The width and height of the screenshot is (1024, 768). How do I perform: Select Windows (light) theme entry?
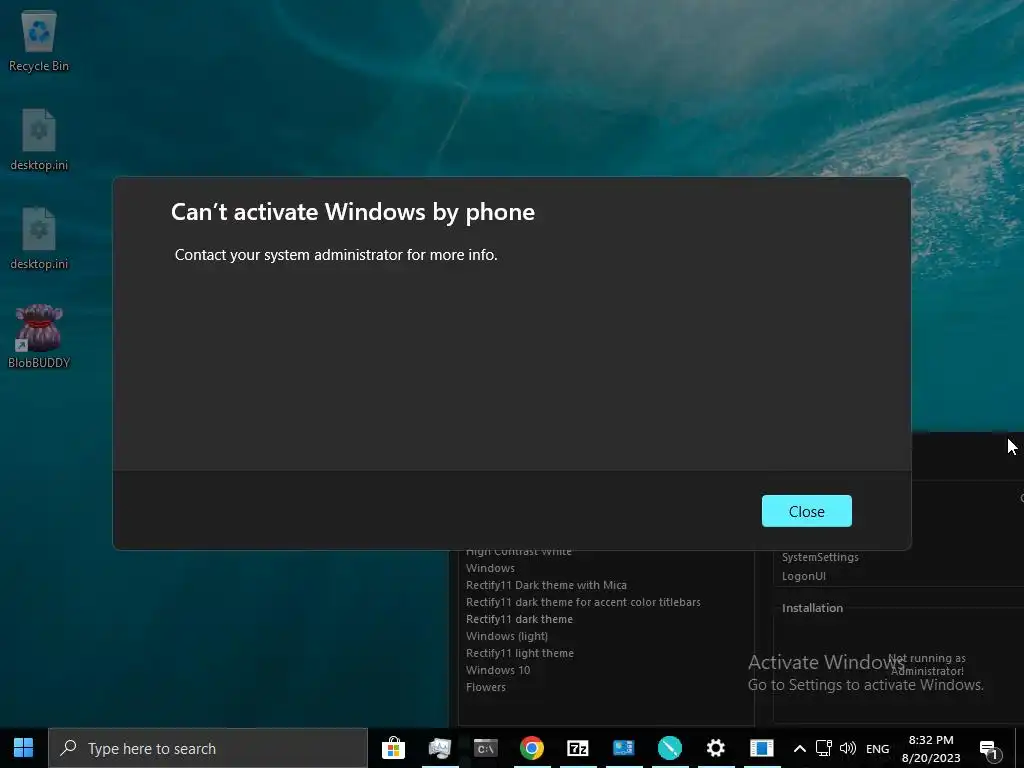click(x=507, y=636)
